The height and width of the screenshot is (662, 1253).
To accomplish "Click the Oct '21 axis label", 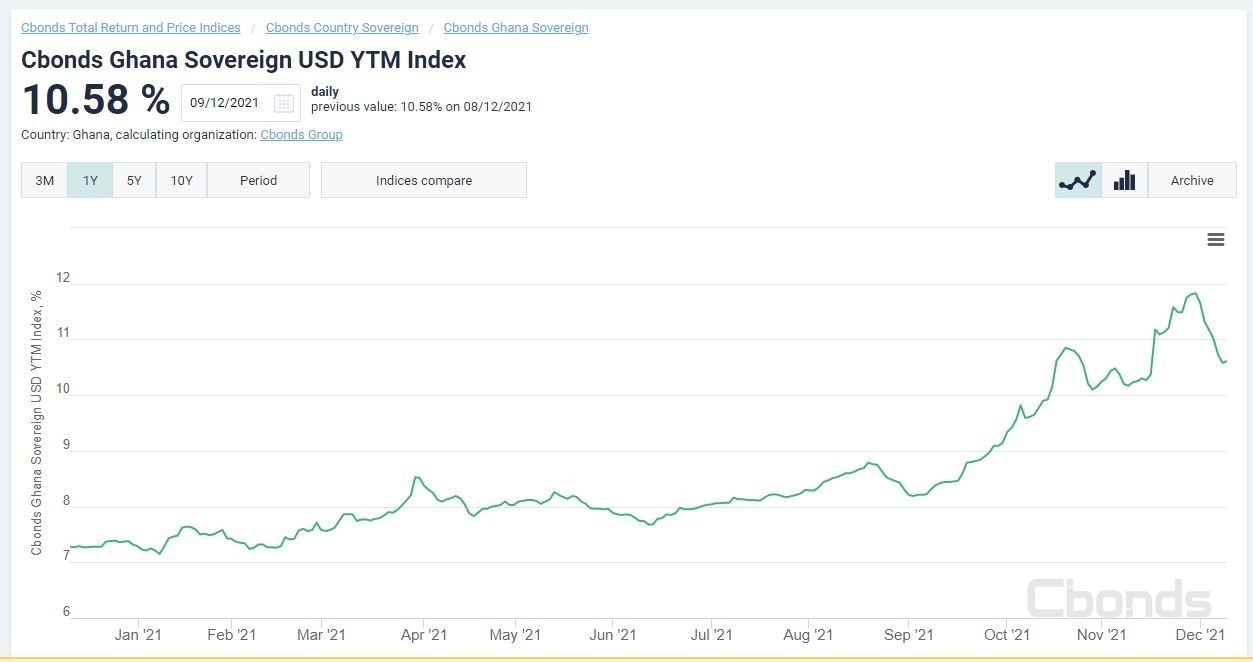I will (1006, 635).
